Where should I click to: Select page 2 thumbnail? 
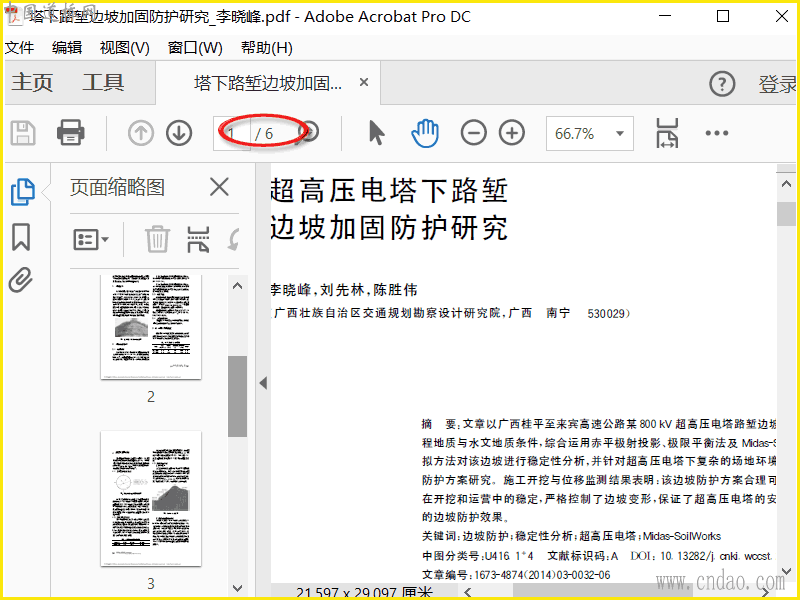point(151,327)
